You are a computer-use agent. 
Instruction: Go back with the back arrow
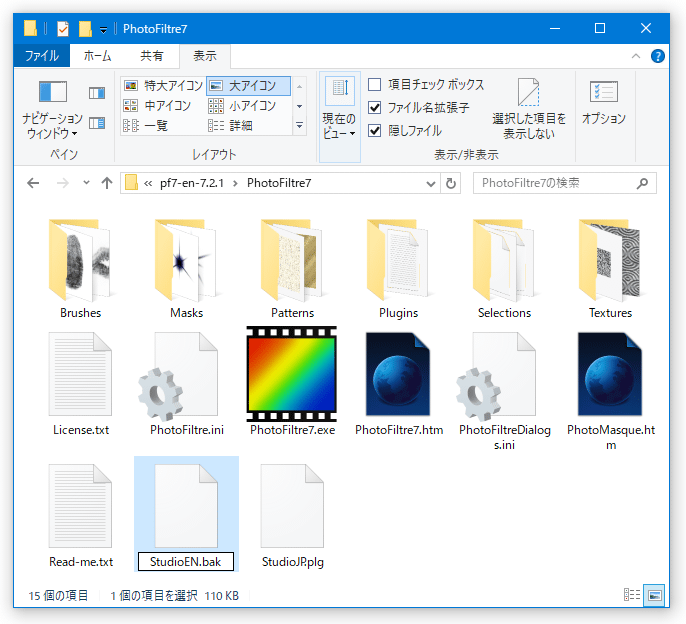(x=33, y=183)
